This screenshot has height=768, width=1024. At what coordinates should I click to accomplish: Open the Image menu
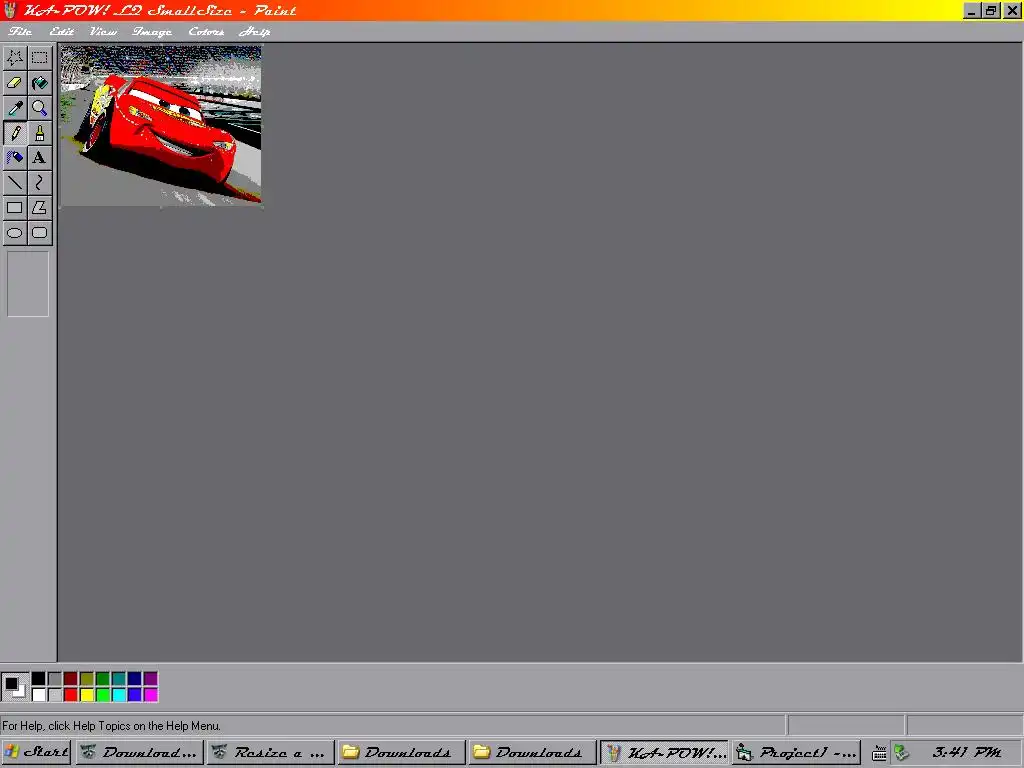(152, 31)
